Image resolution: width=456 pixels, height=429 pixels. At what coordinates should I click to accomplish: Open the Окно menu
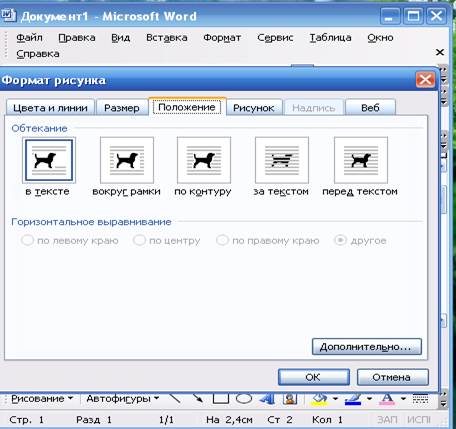[380, 38]
